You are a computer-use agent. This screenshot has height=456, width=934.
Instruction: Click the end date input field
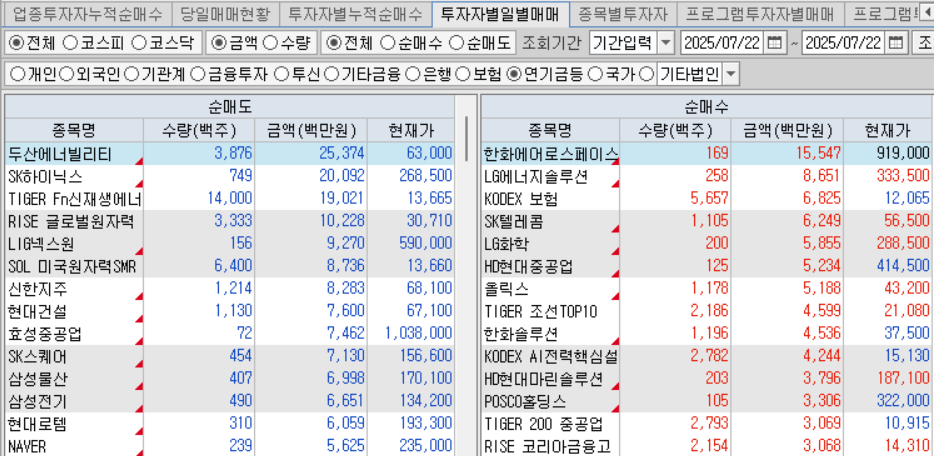point(844,43)
